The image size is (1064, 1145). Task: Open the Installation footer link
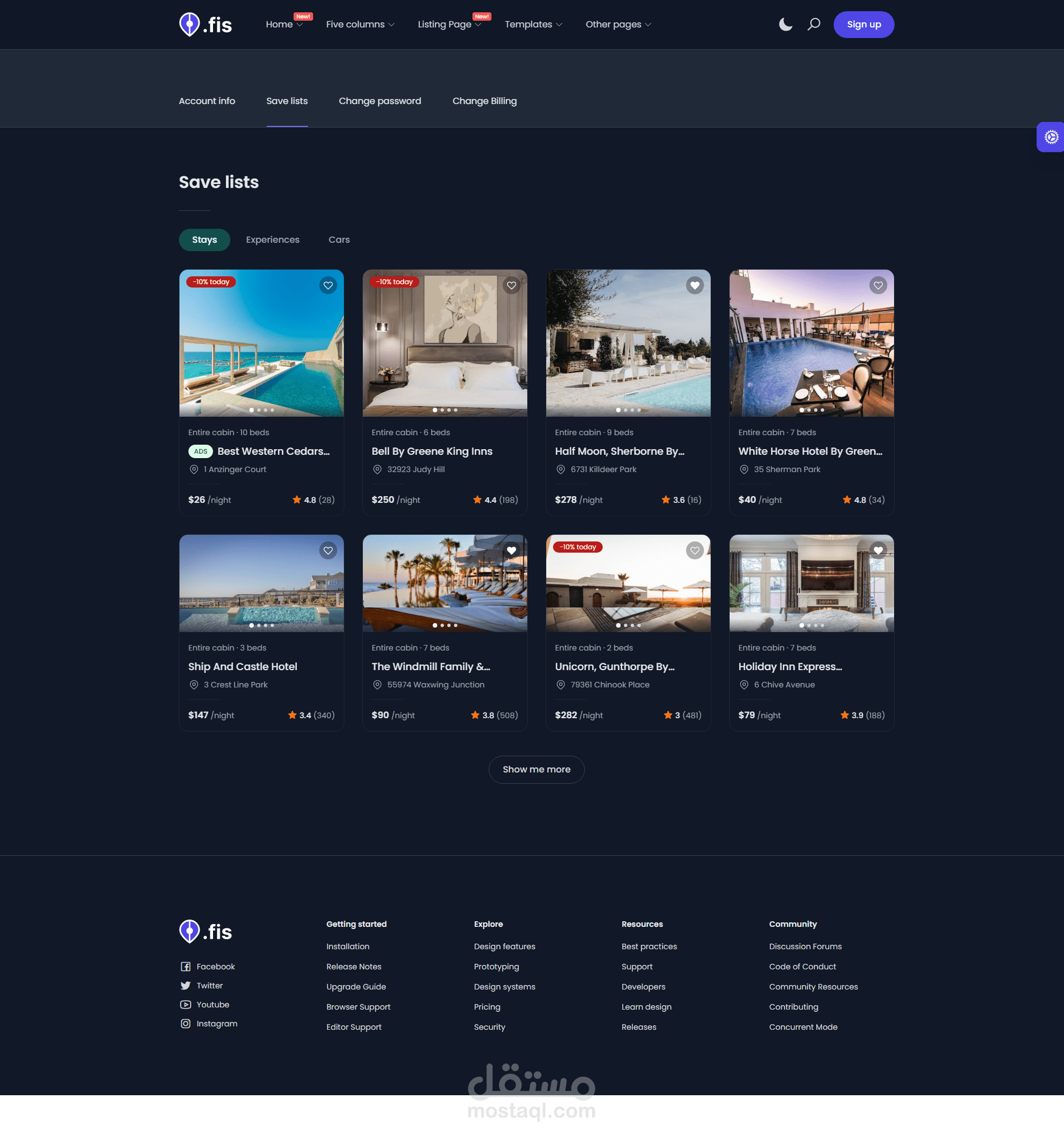[348, 946]
